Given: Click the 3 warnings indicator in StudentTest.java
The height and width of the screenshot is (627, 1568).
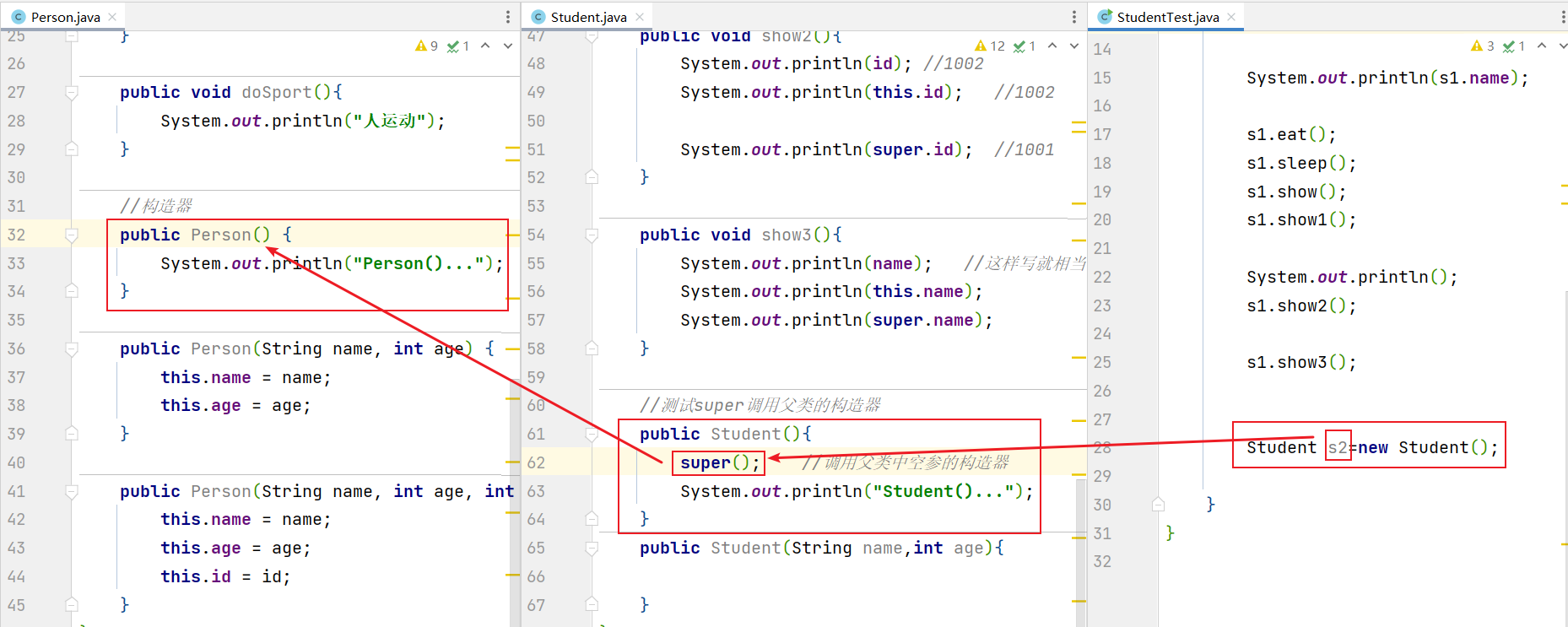Looking at the screenshot, I should [1482, 46].
